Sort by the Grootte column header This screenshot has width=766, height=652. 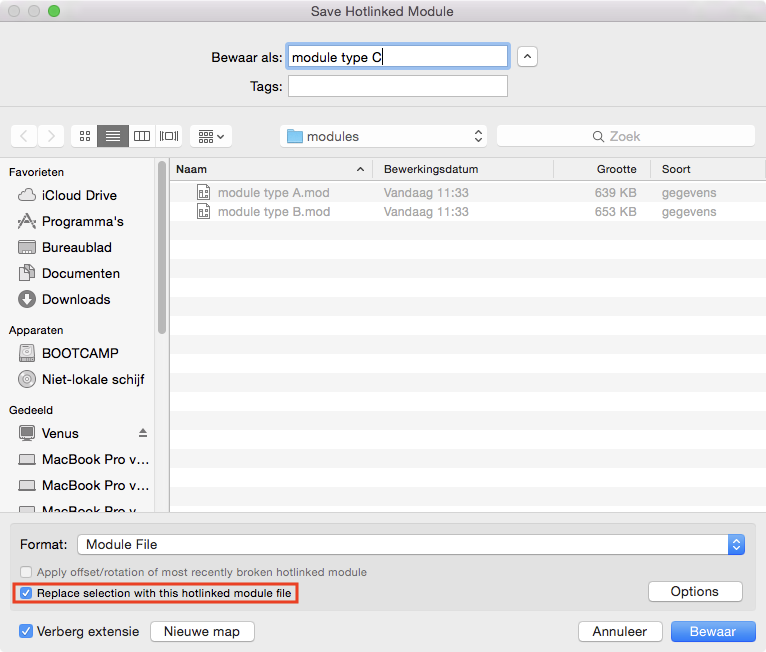[602, 169]
